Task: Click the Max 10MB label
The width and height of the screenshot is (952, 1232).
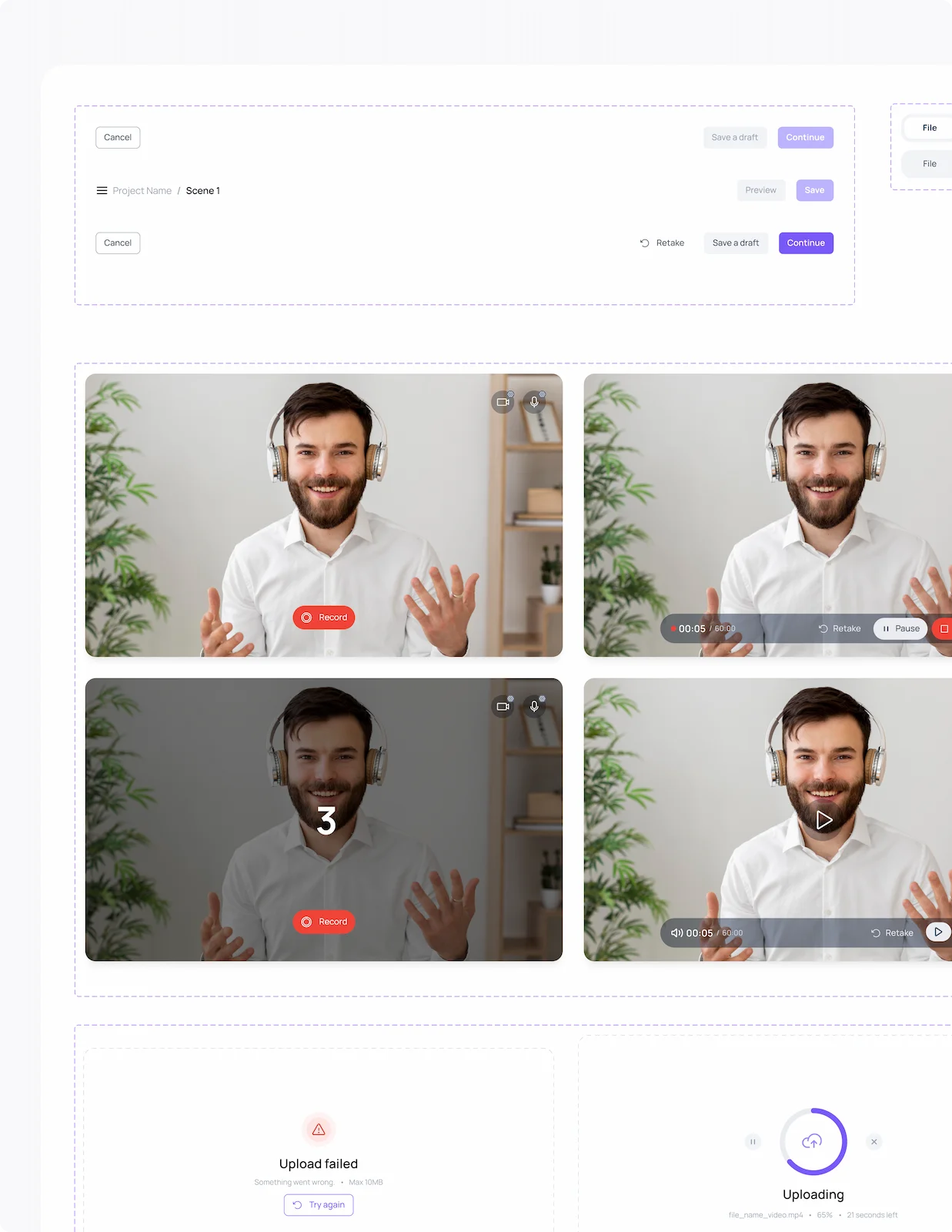Action: [366, 1182]
